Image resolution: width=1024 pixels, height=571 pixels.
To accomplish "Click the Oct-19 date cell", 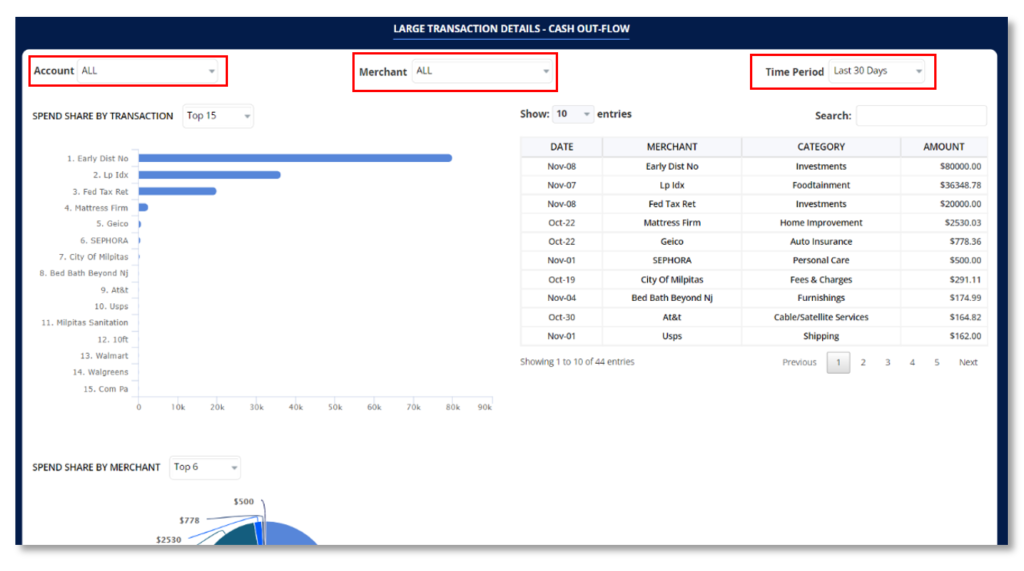I will pos(562,279).
